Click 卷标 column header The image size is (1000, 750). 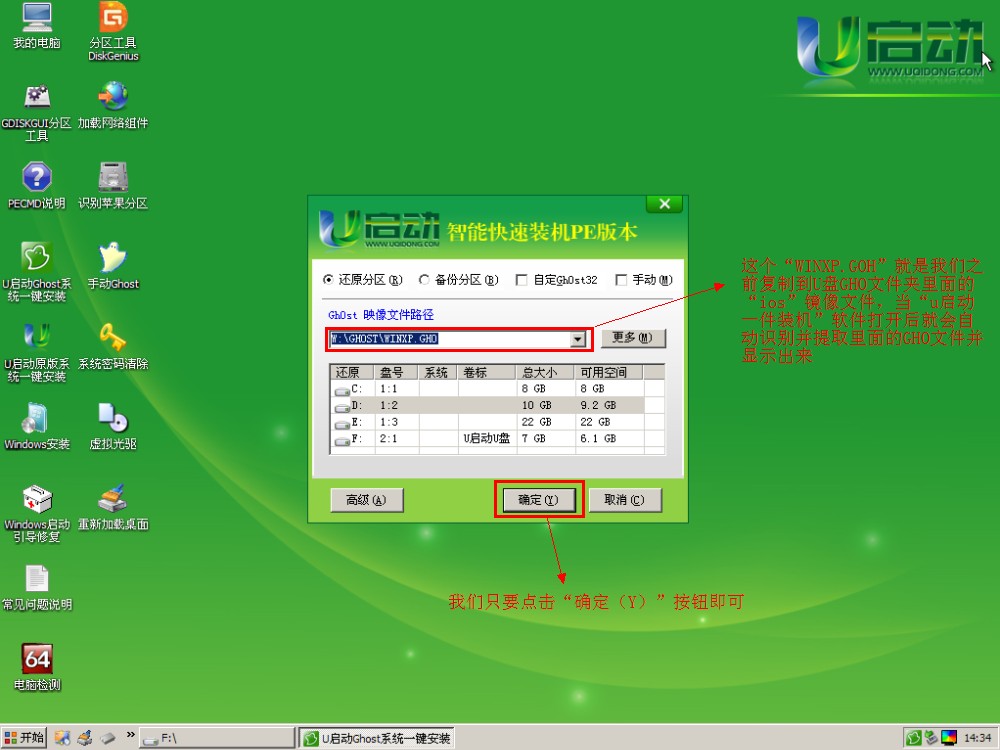coord(485,372)
